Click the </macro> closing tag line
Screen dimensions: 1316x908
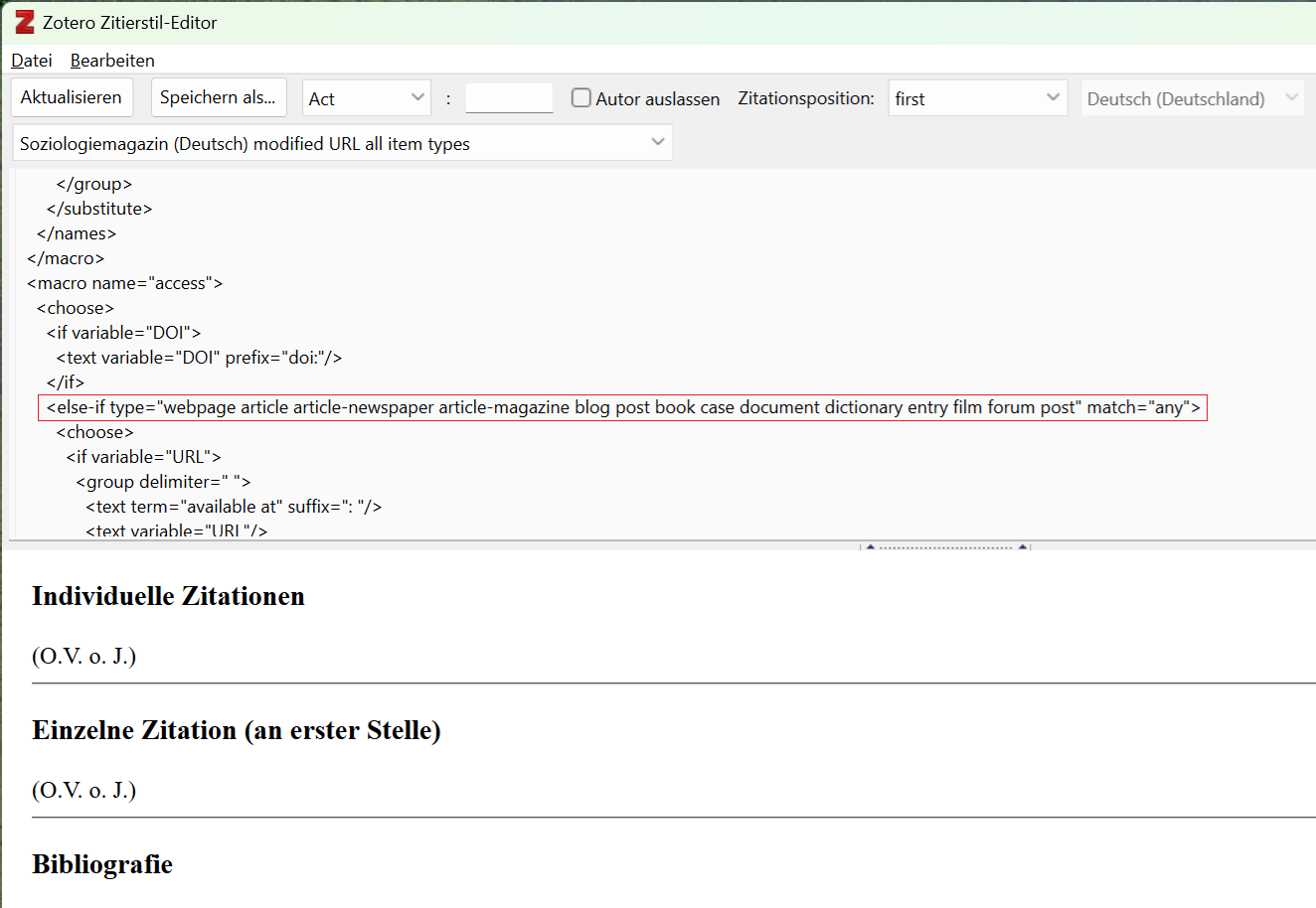click(x=66, y=258)
